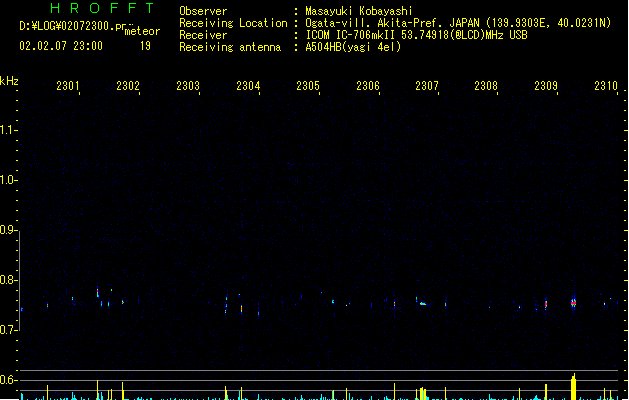The image size is (629, 400).
Task: Click the 0.7 kHz frequency label
Action: [8, 330]
